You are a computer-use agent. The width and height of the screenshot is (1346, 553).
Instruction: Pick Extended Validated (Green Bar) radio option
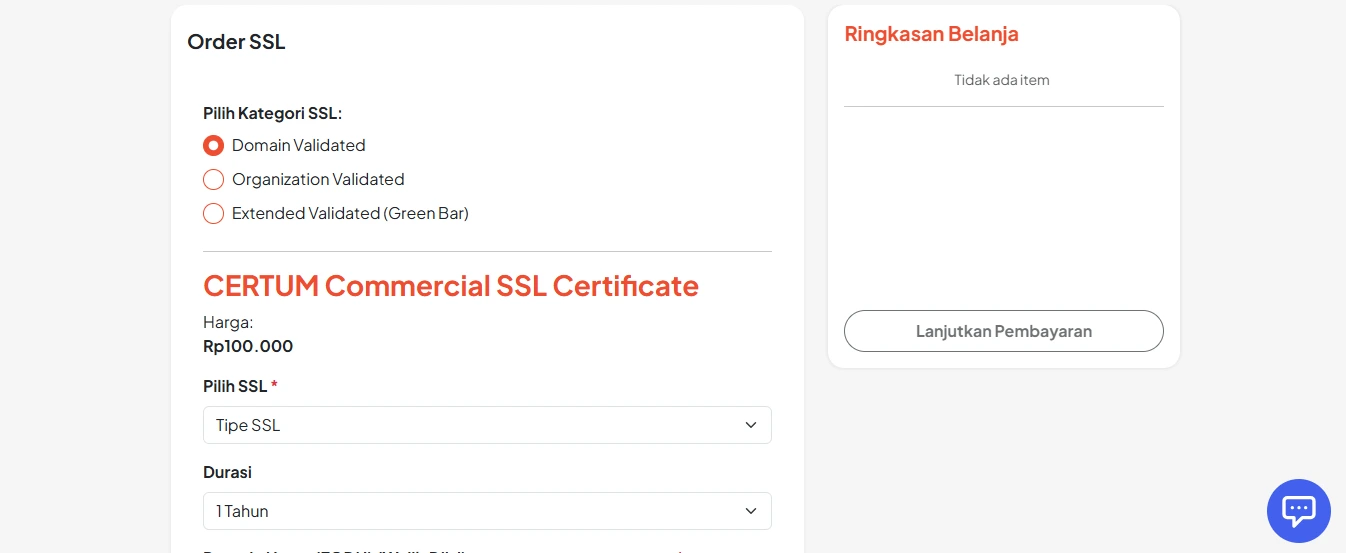click(x=213, y=213)
